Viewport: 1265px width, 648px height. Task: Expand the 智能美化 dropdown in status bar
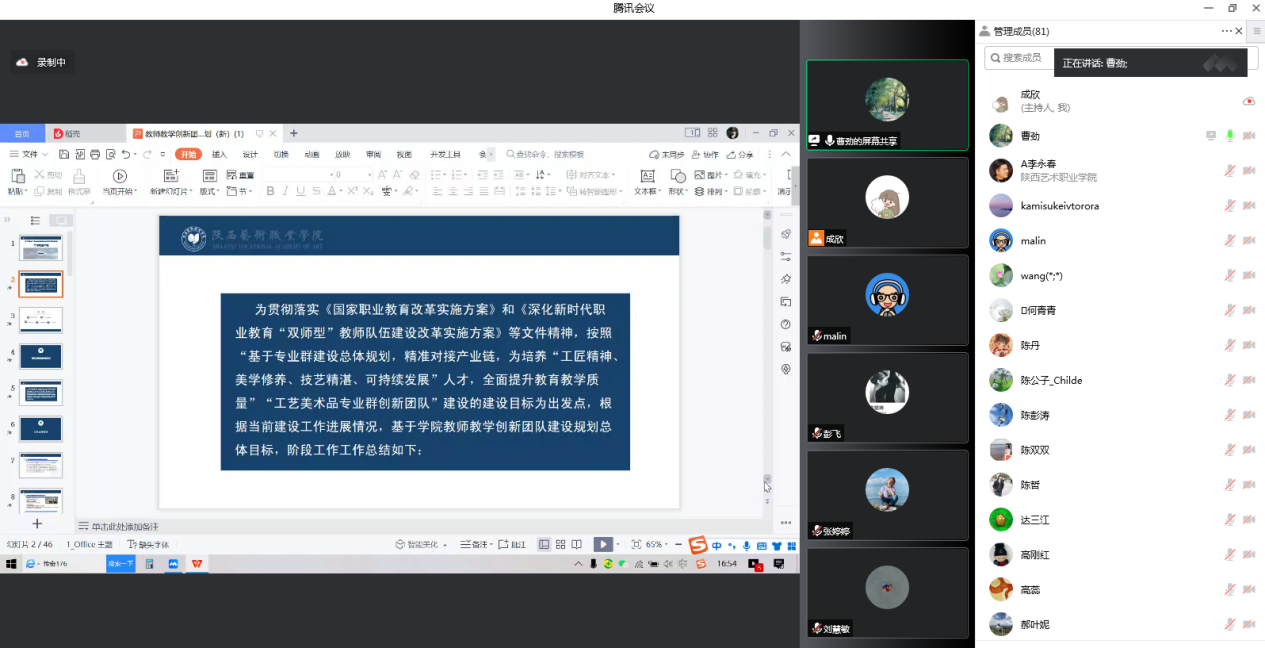coord(444,545)
